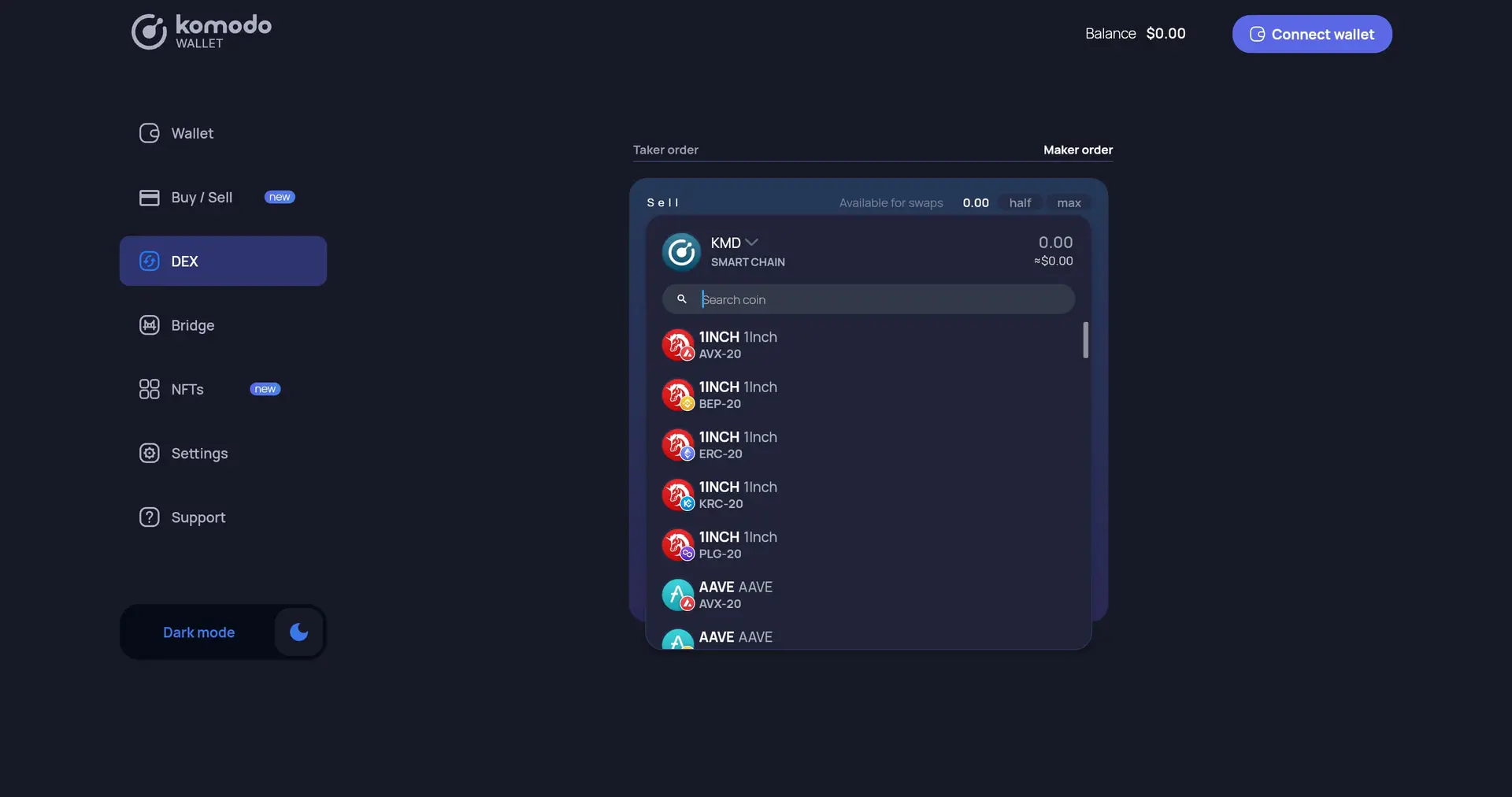The image size is (1512, 797).
Task: Click the search magnifier in coin list
Action: point(680,298)
